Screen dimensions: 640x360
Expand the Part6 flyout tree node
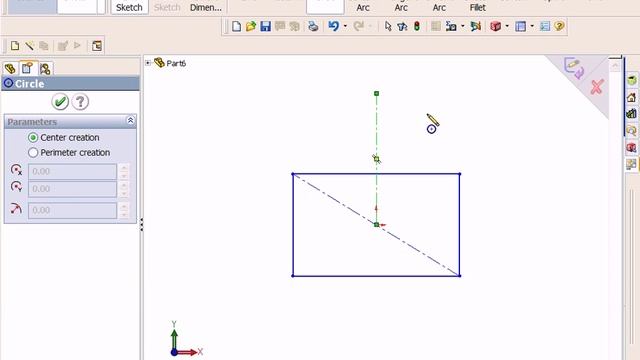coord(148,63)
